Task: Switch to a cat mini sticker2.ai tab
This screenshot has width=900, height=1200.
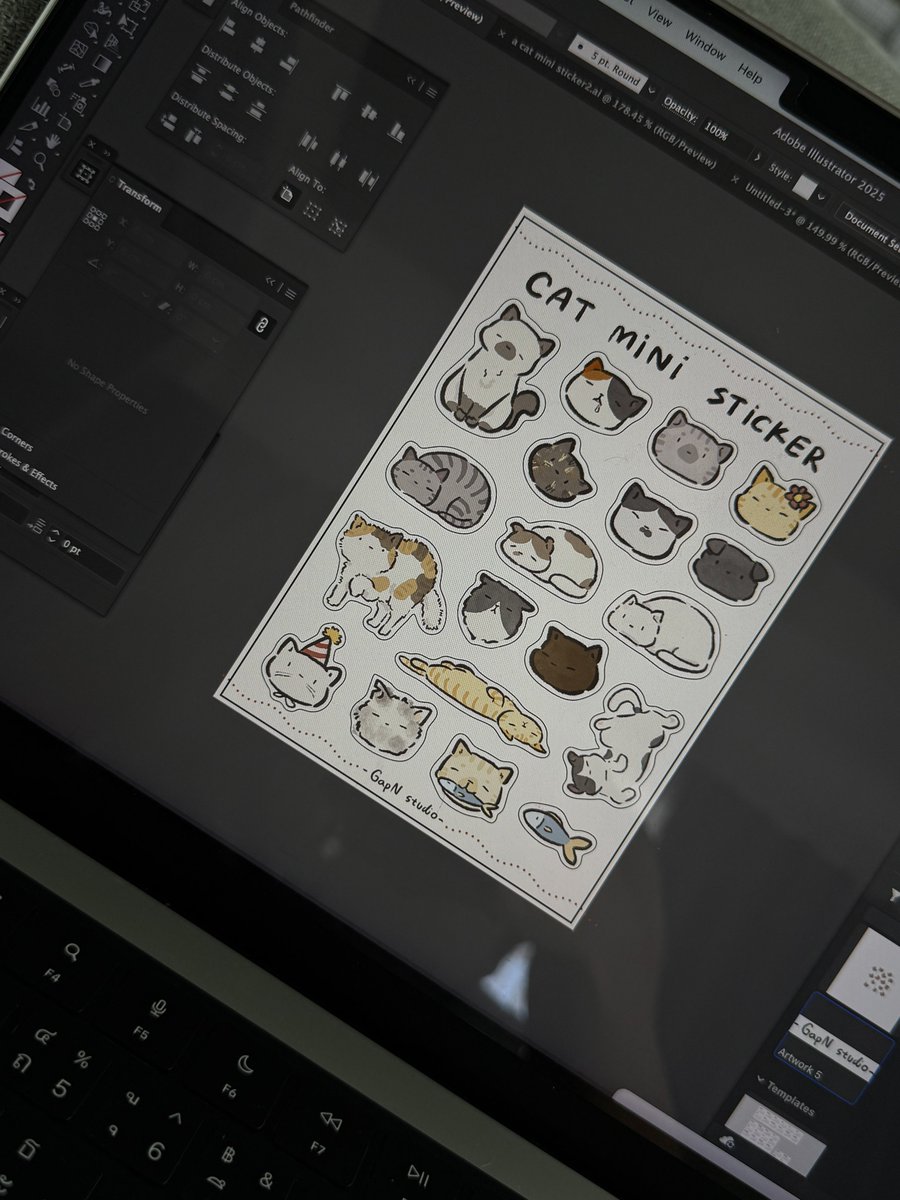Action: pyautogui.click(x=612, y=101)
